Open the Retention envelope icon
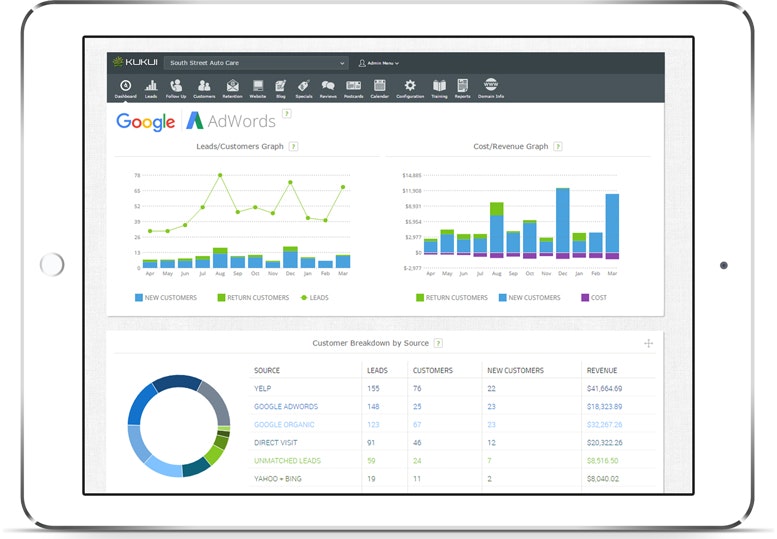This screenshot has width=777, height=539. (x=232, y=87)
